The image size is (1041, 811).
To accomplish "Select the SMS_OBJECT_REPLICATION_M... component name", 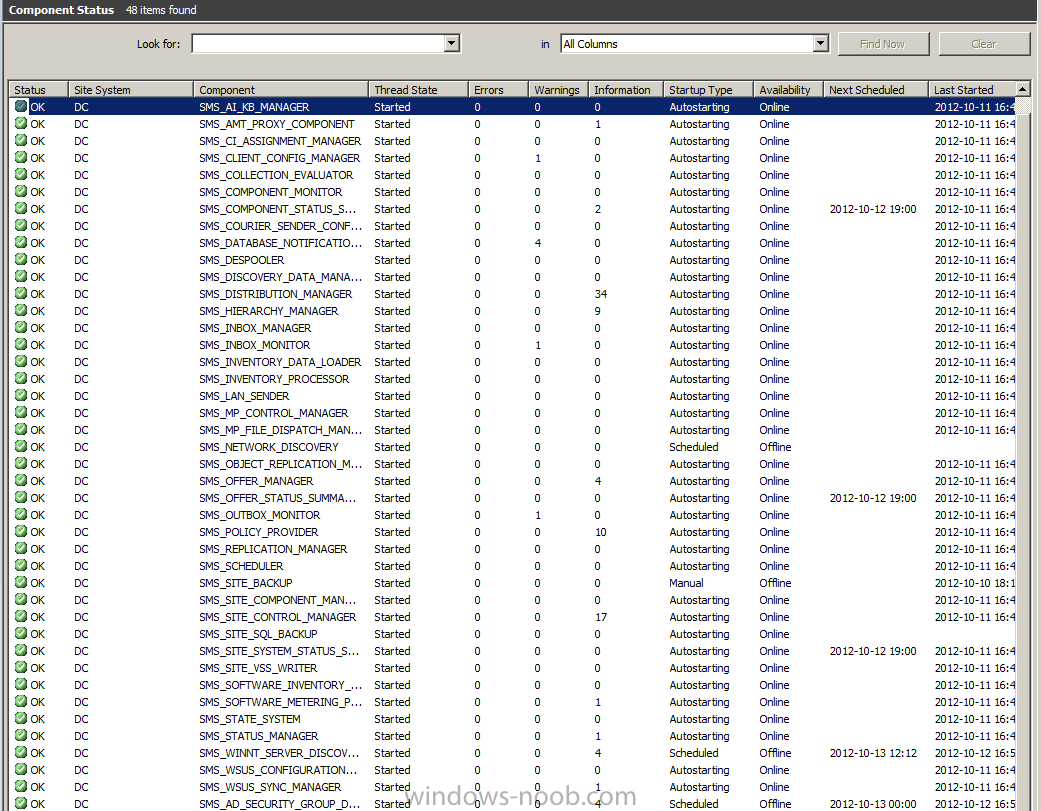I will pos(280,464).
